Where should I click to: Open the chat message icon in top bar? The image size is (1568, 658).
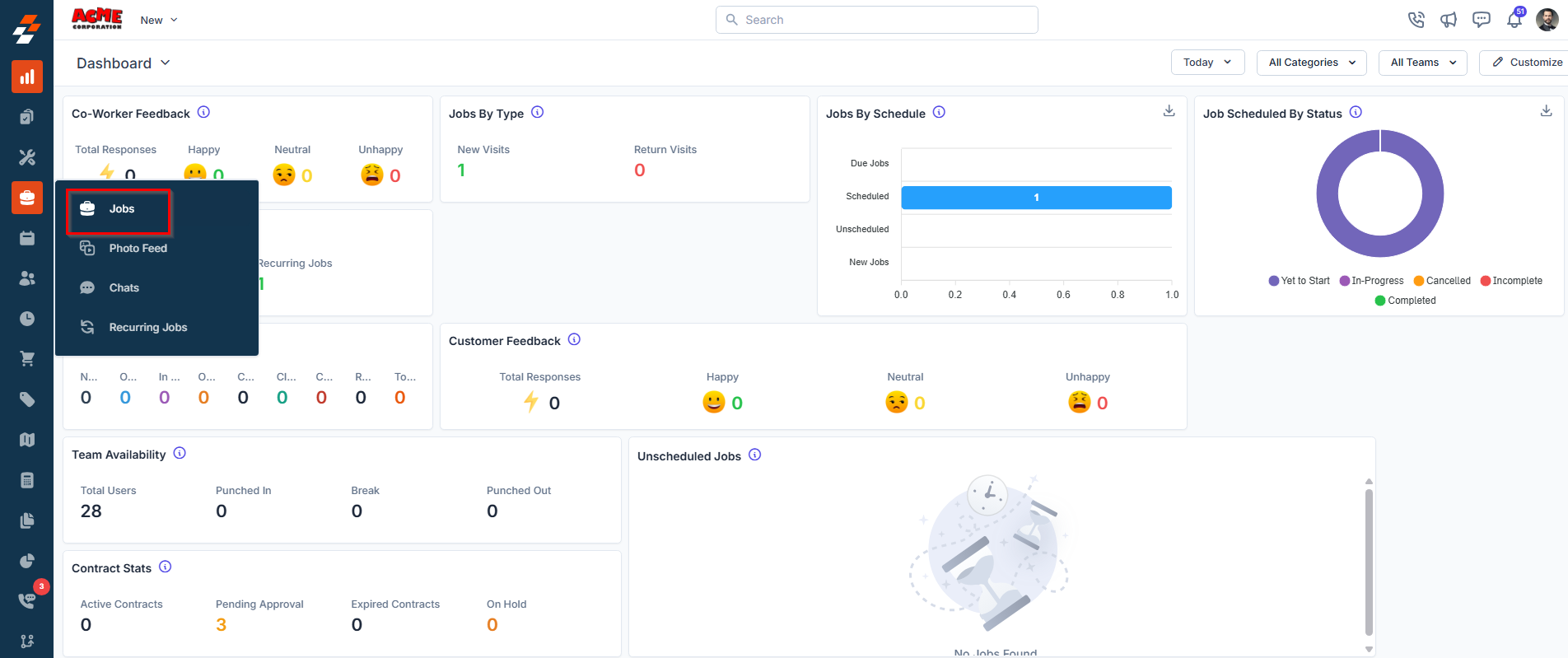click(x=1482, y=20)
